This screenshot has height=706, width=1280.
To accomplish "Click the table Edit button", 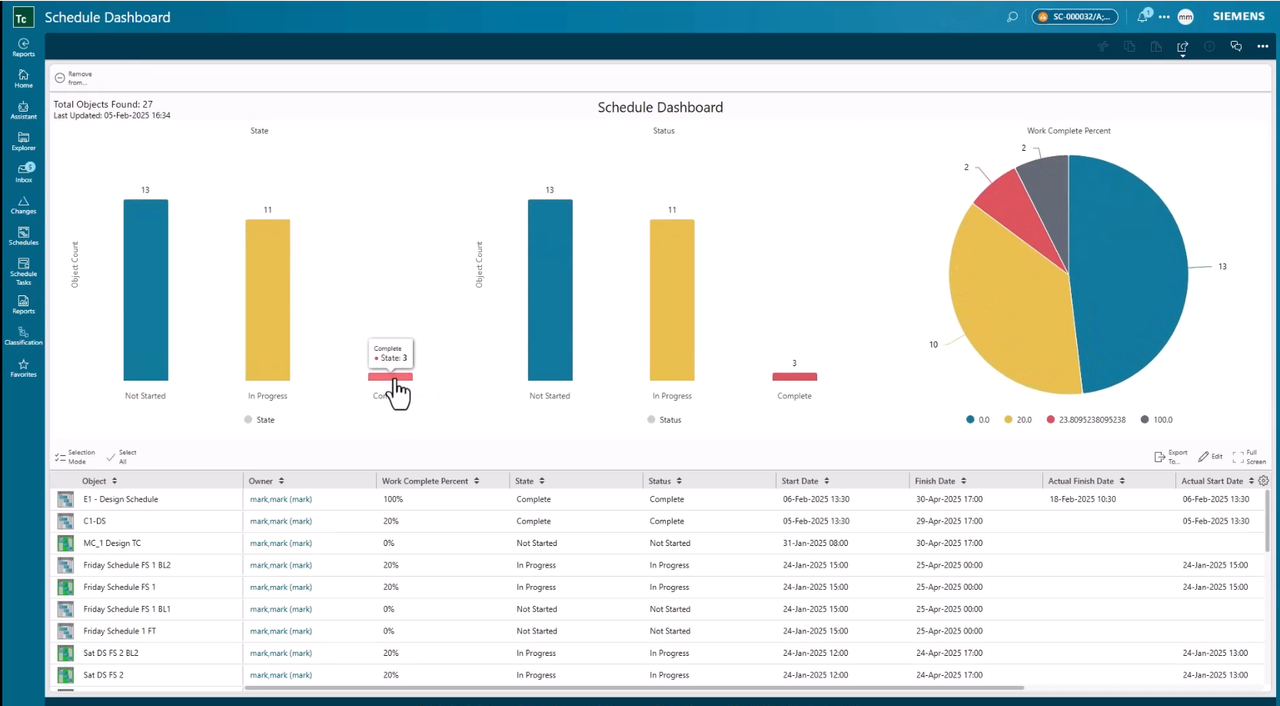I will point(1210,456).
